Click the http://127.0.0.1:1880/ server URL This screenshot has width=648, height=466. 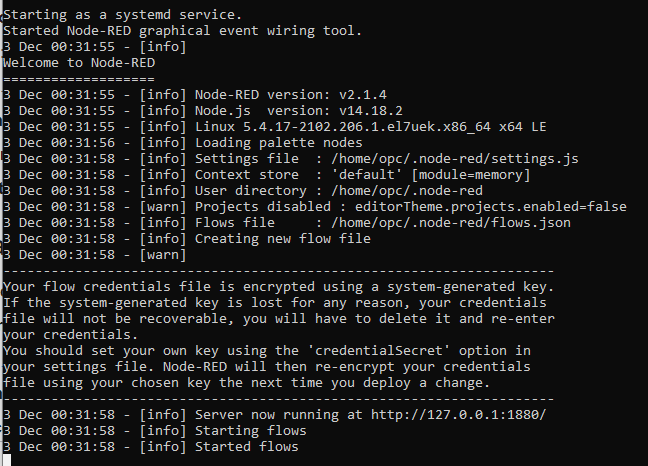(459, 414)
